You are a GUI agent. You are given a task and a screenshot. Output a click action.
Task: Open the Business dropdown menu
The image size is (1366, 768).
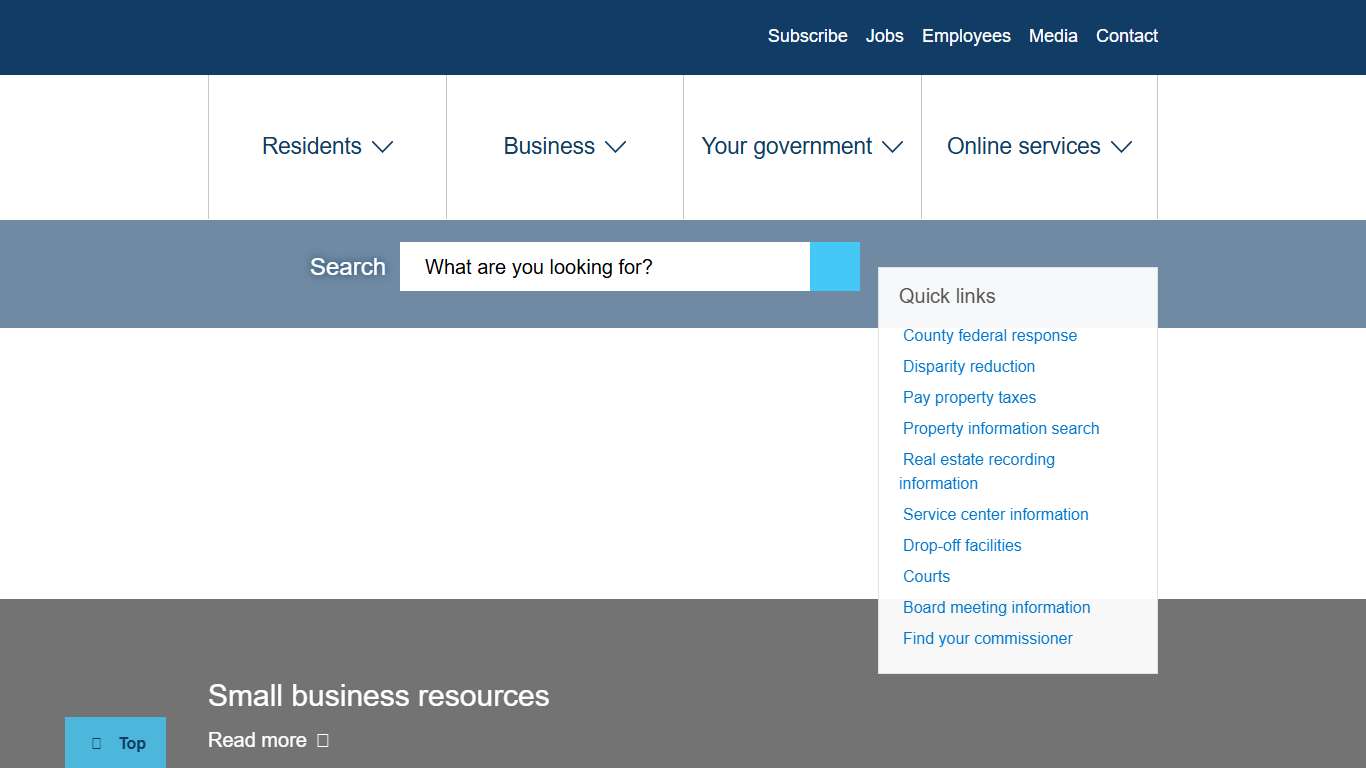click(x=564, y=146)
